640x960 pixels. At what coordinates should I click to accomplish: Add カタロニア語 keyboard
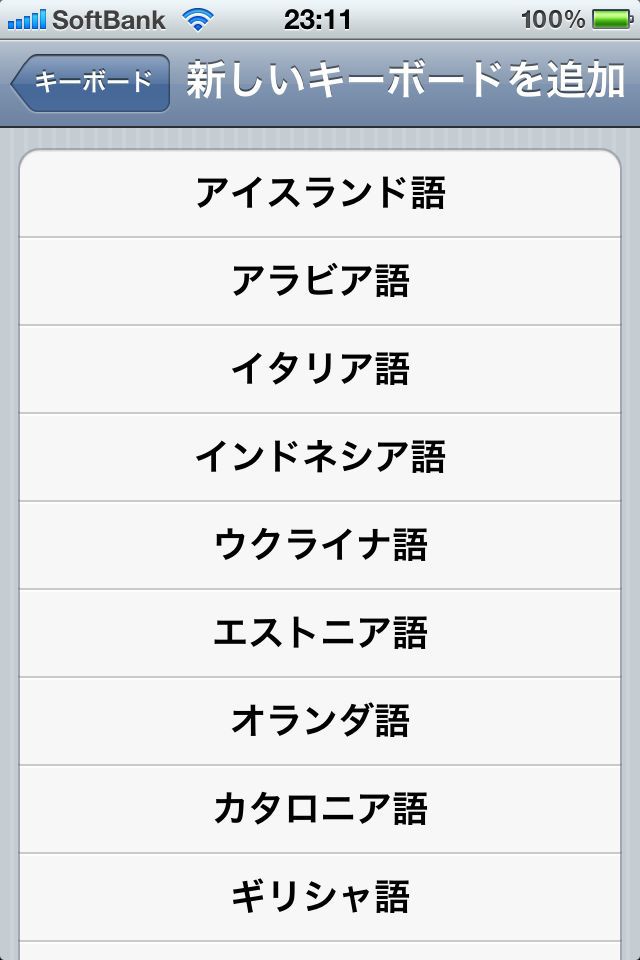320,809
